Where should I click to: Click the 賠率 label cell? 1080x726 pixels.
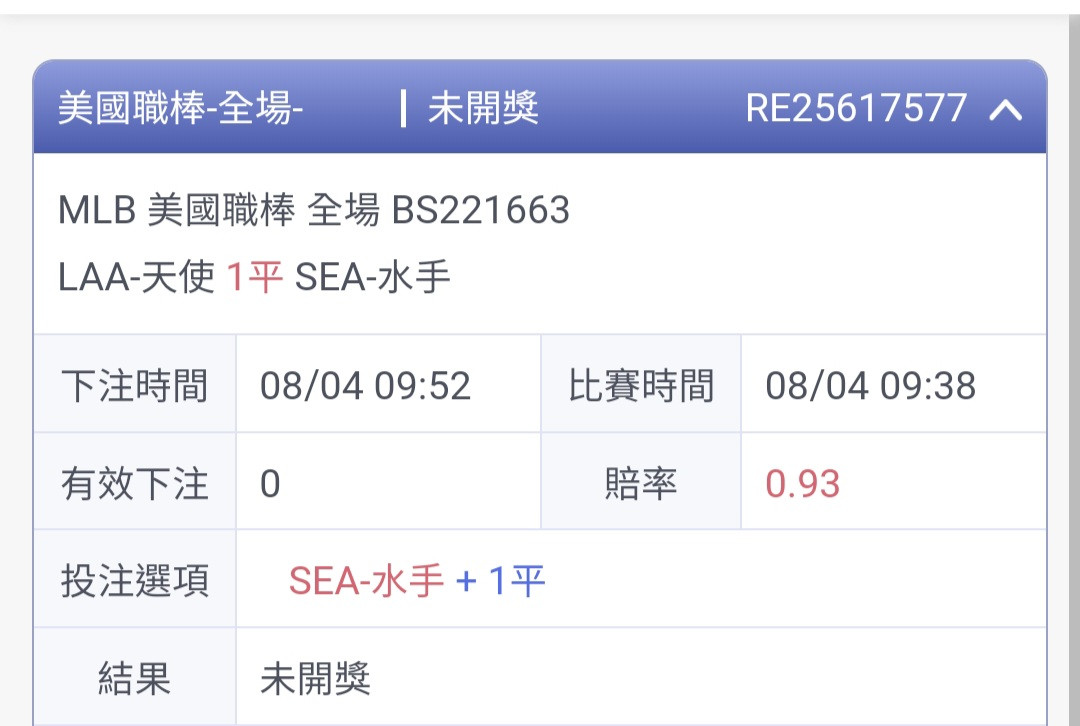(641, 481)
